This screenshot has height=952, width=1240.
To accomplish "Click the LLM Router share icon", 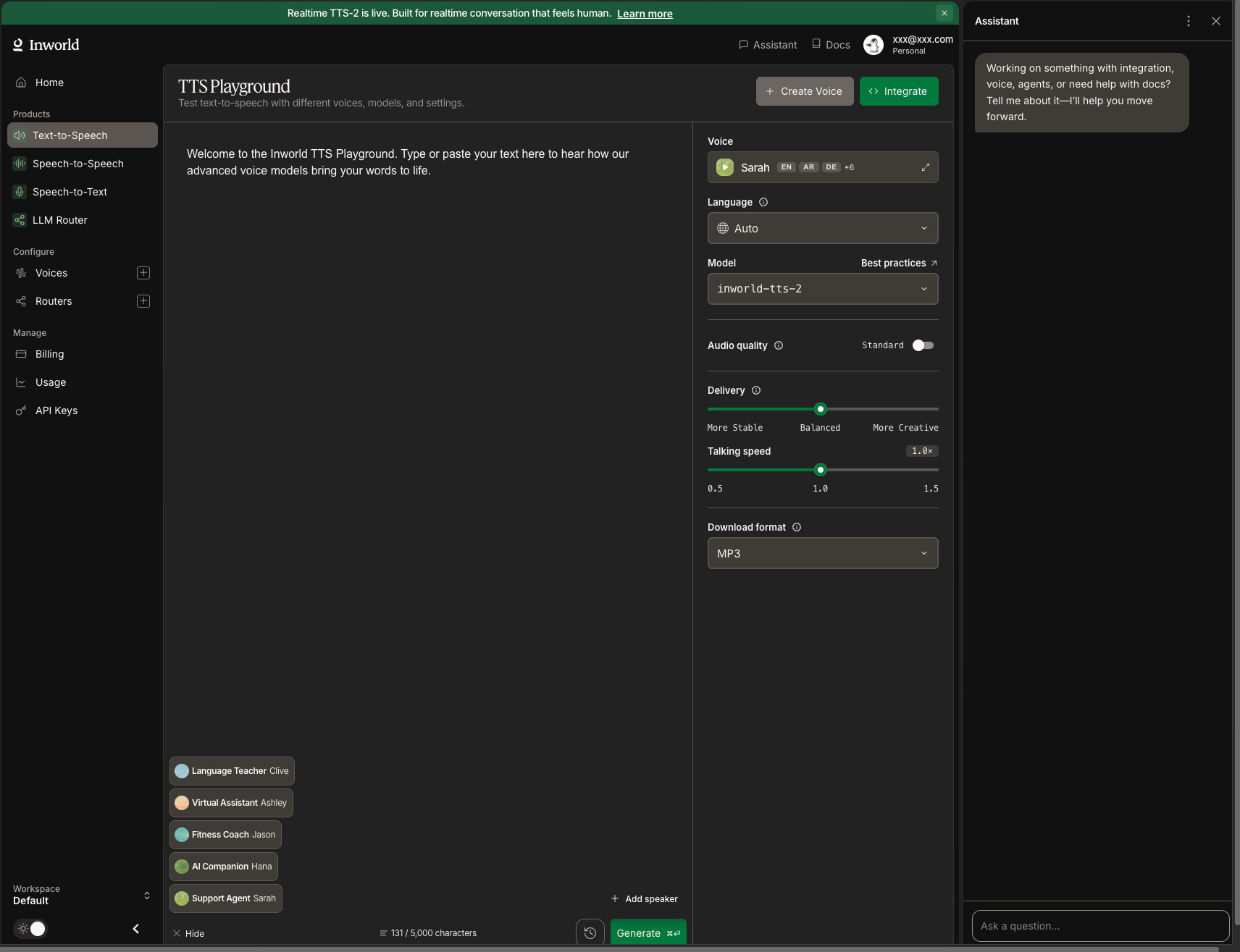I will [20, 220].
